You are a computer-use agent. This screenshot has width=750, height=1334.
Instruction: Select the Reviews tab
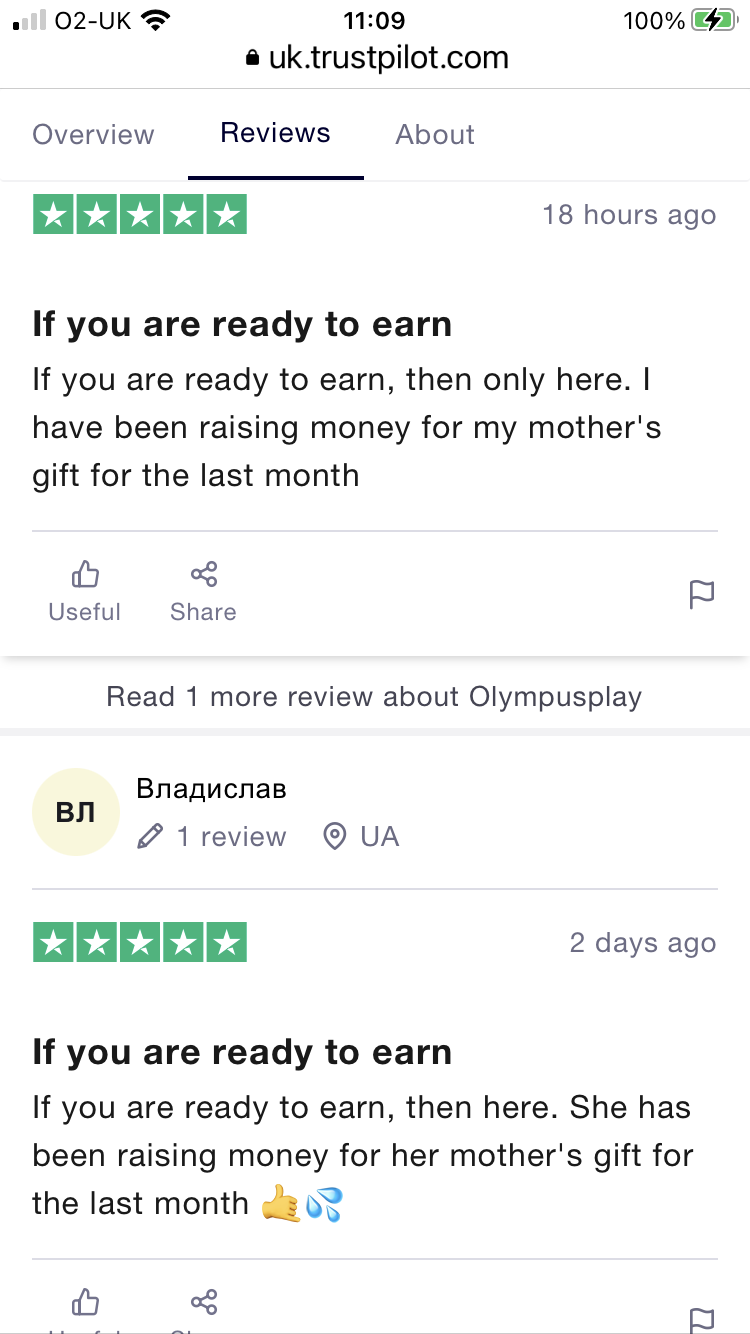point(275,133)
